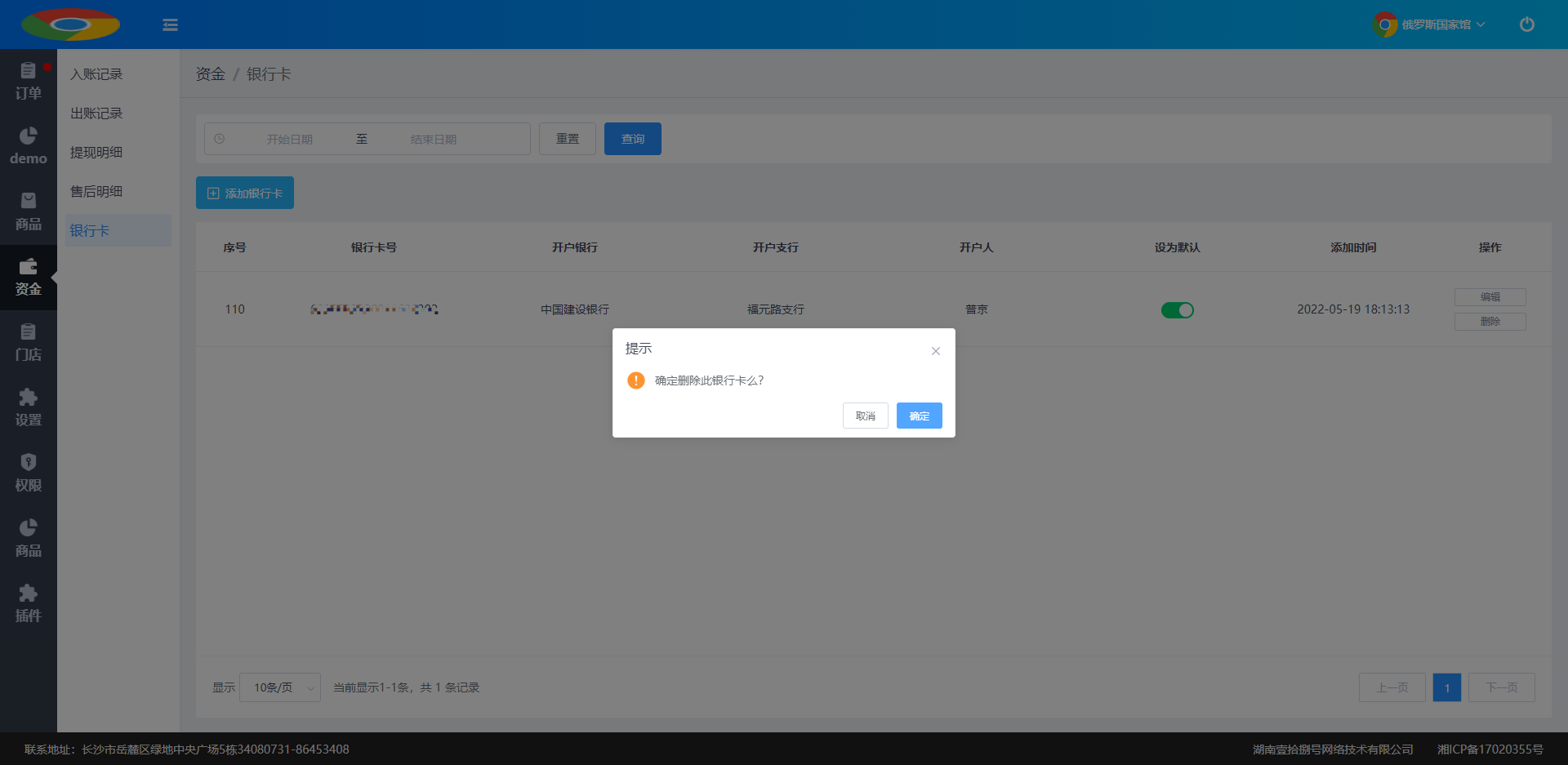Click the user avatar icon in header
Viewport: 1568px width, 765px height.
(1384, 24)
